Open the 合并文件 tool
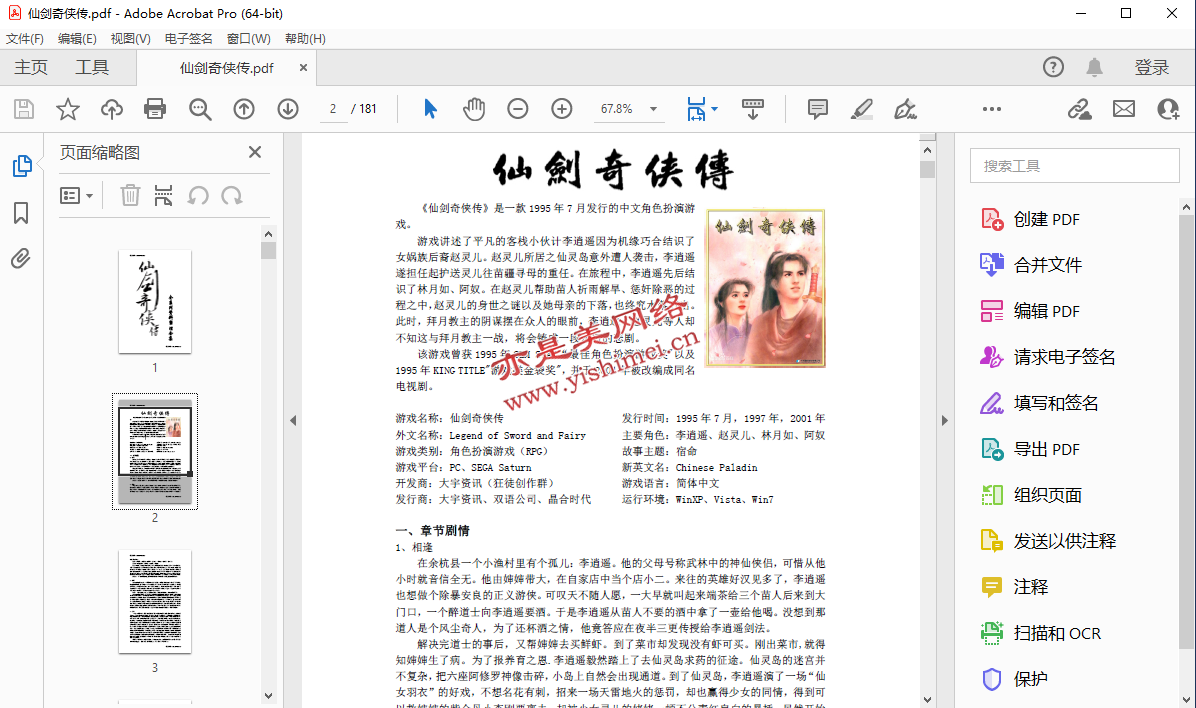The height and width of the screenshot is (708, 1196). [1031, 266]
